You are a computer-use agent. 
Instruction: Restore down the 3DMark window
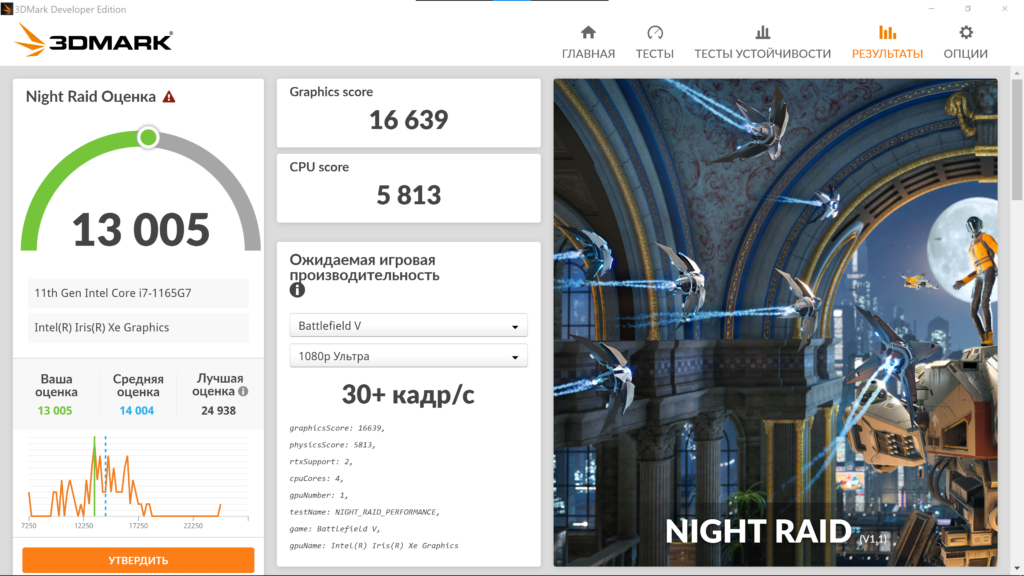(968, 8)
